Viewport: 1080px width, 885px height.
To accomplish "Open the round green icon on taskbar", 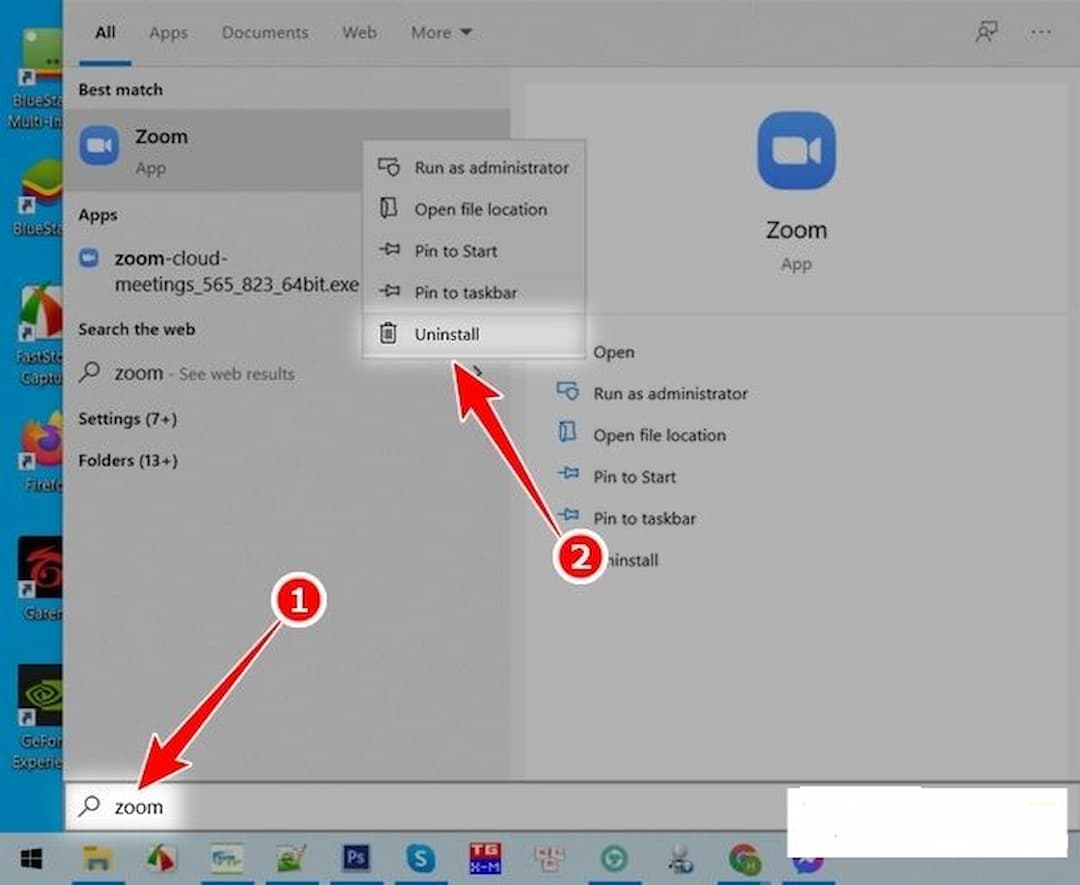I will click(x=614, y=859).
